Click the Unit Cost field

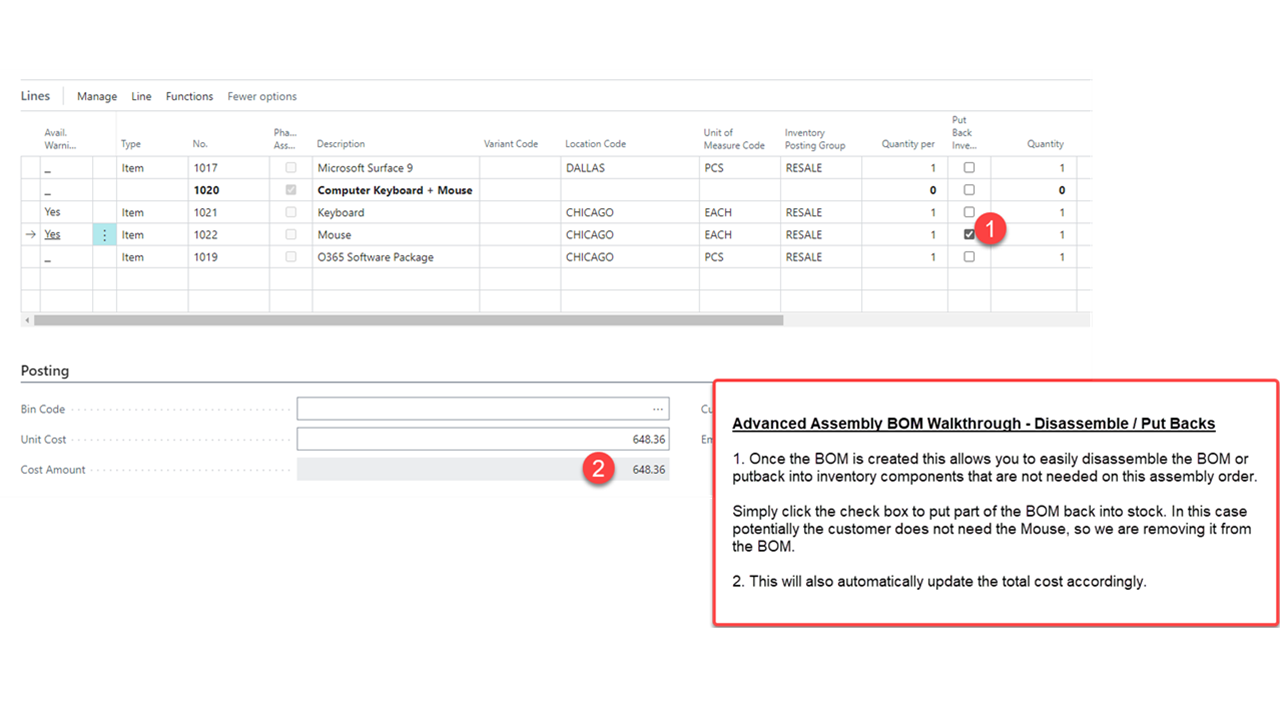483,440
